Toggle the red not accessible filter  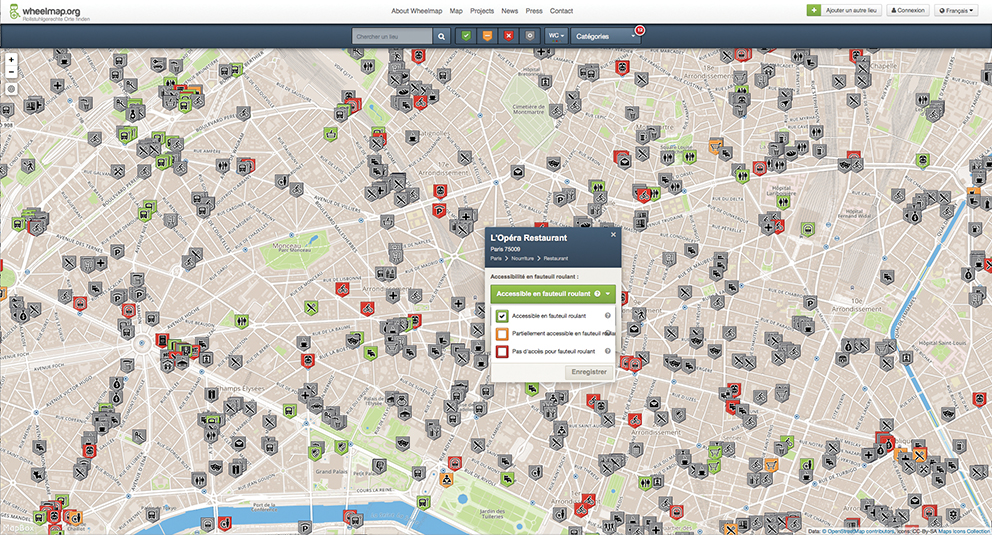[x=509, y=36]
